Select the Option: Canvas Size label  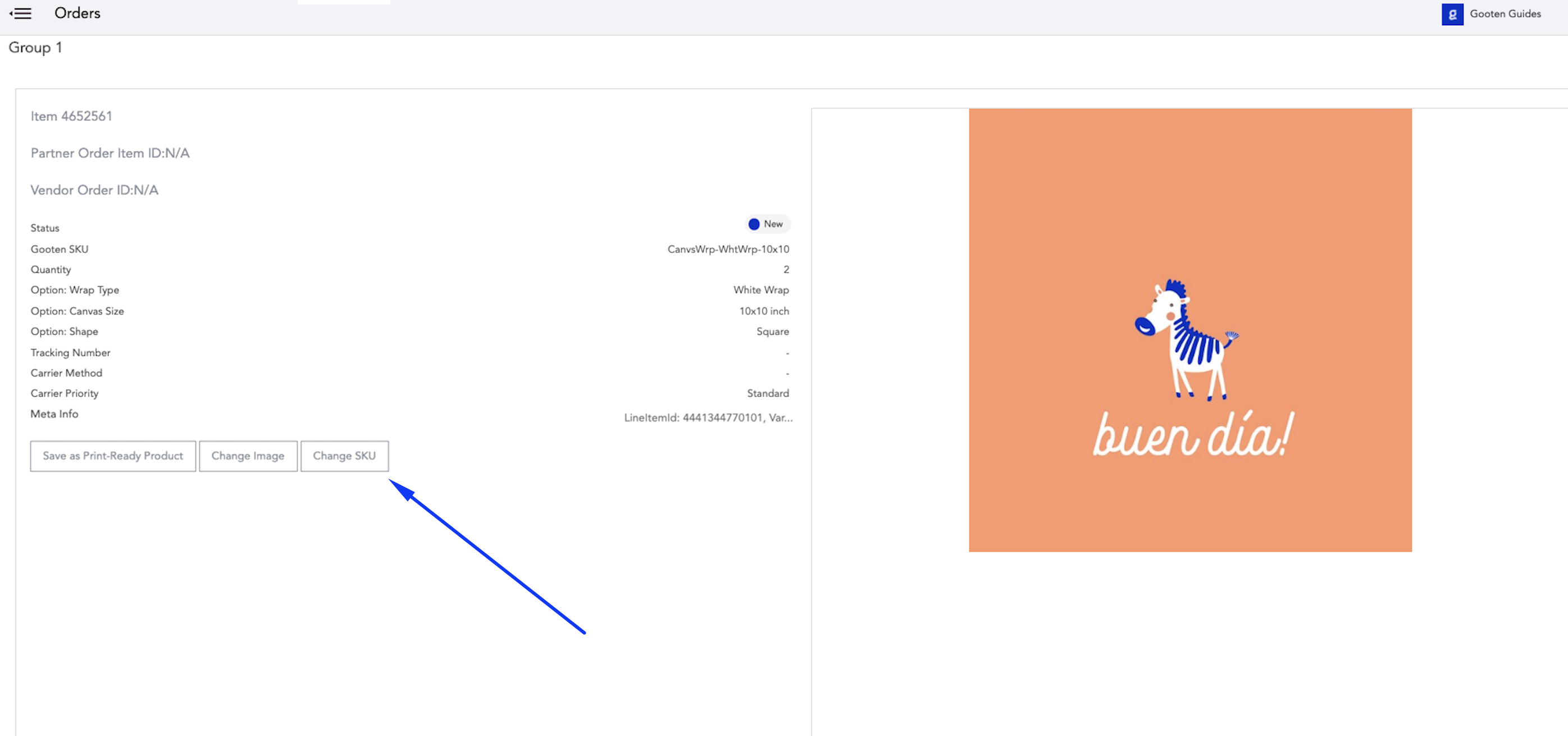point(78,311)
